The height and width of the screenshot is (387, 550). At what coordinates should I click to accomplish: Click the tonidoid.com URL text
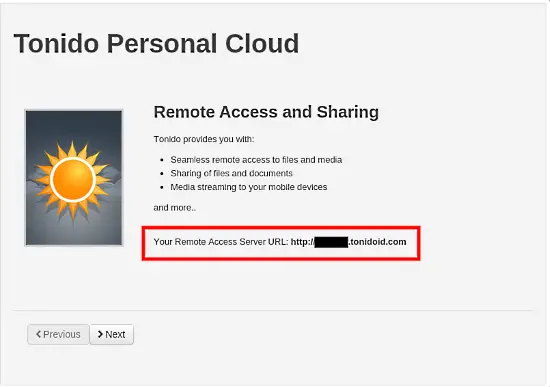pos(377,242)
